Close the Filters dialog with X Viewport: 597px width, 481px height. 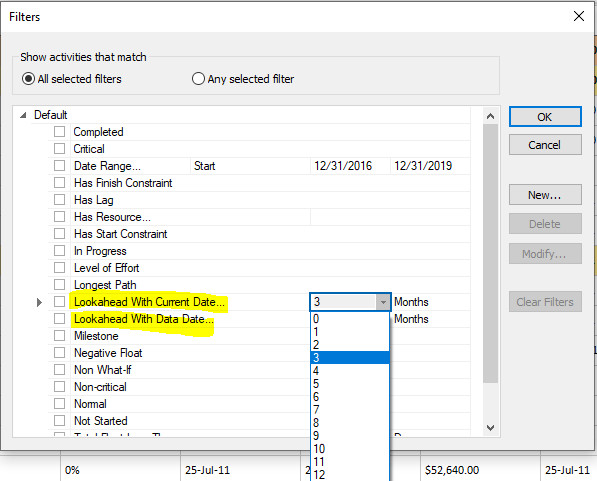click(x=579, y=16)
